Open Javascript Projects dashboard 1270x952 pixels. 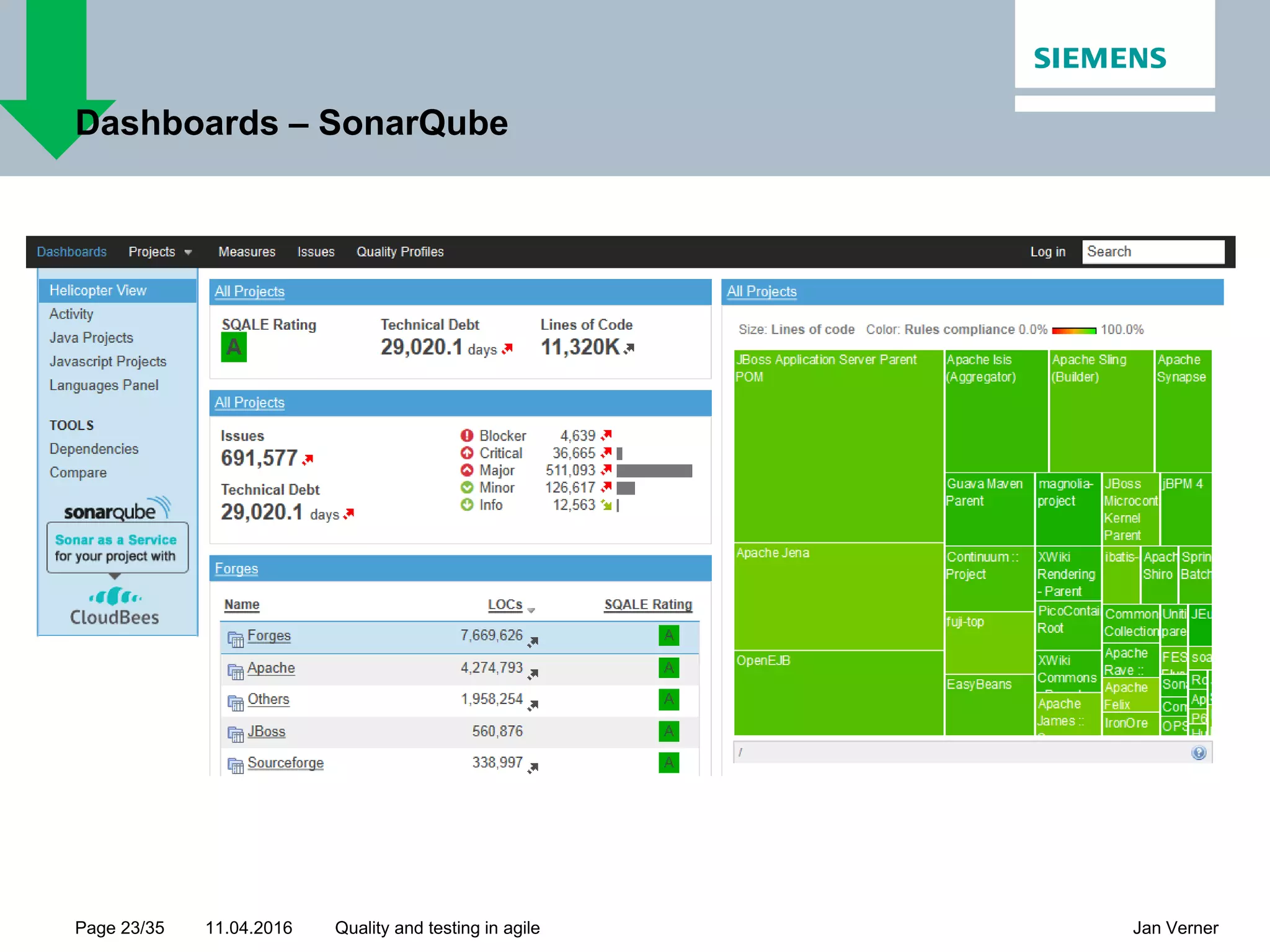[x=108, y=361]
